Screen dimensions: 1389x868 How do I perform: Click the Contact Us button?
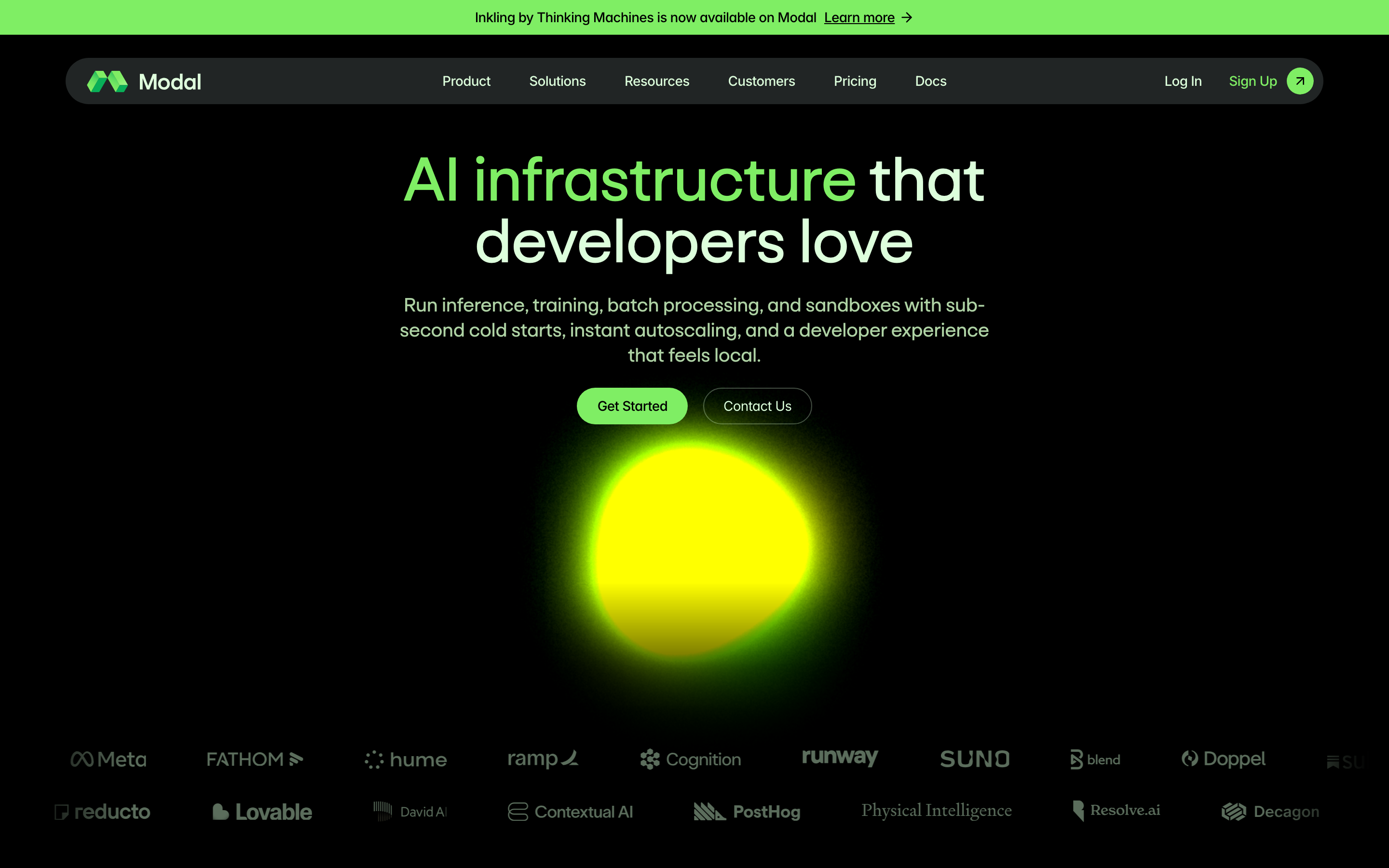pos(757,406)
